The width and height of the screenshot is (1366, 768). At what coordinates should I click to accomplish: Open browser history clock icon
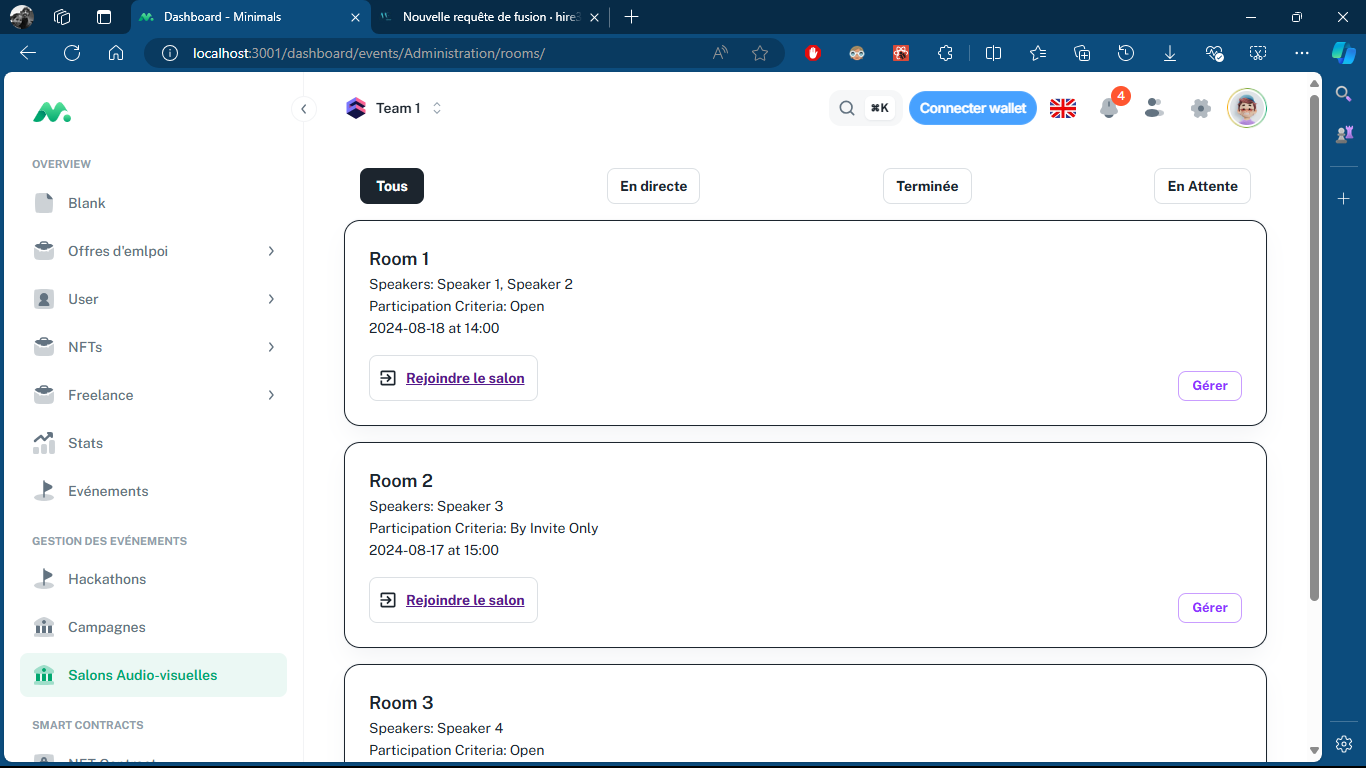tap(1126, 53)
